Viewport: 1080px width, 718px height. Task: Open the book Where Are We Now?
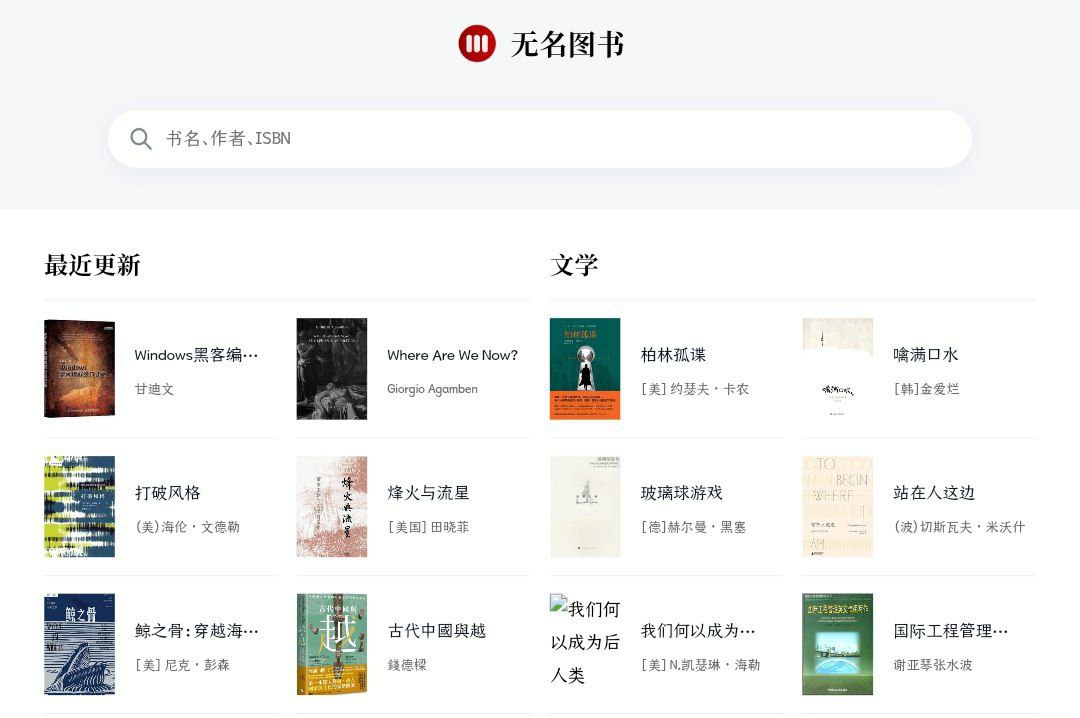point(453,355)
